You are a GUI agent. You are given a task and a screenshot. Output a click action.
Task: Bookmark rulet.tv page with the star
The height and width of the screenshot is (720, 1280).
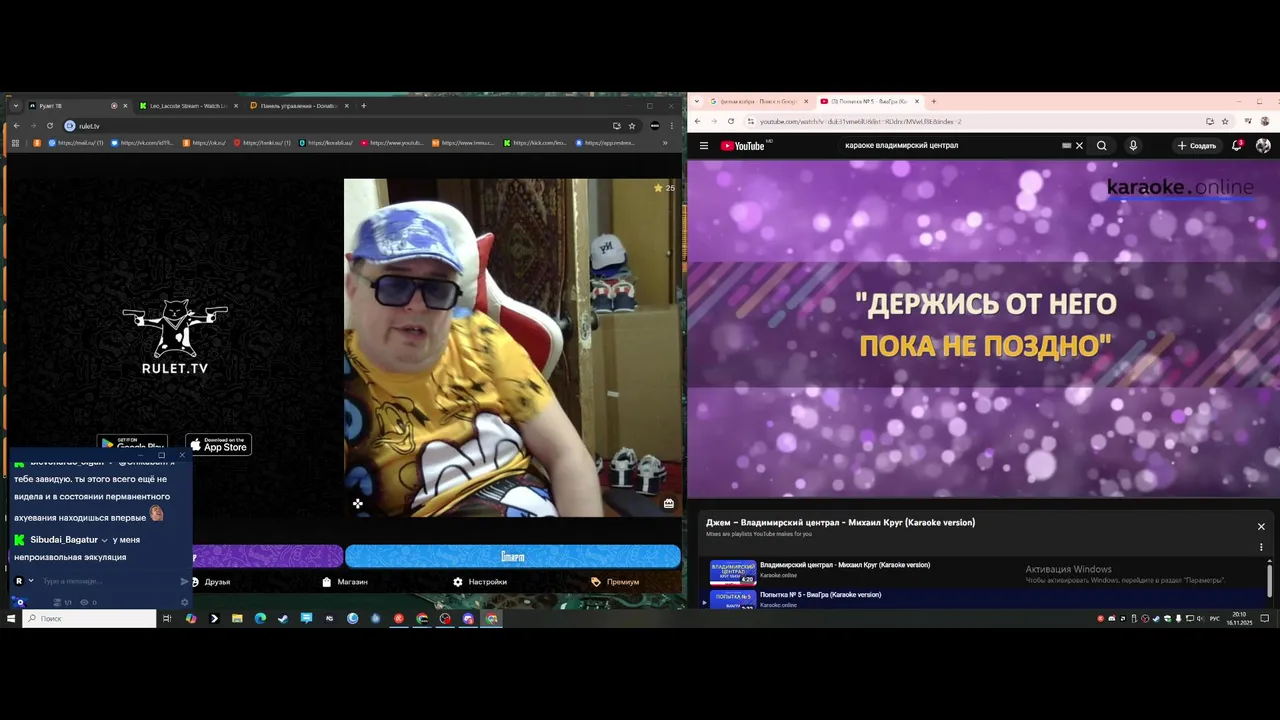[632, 126]
